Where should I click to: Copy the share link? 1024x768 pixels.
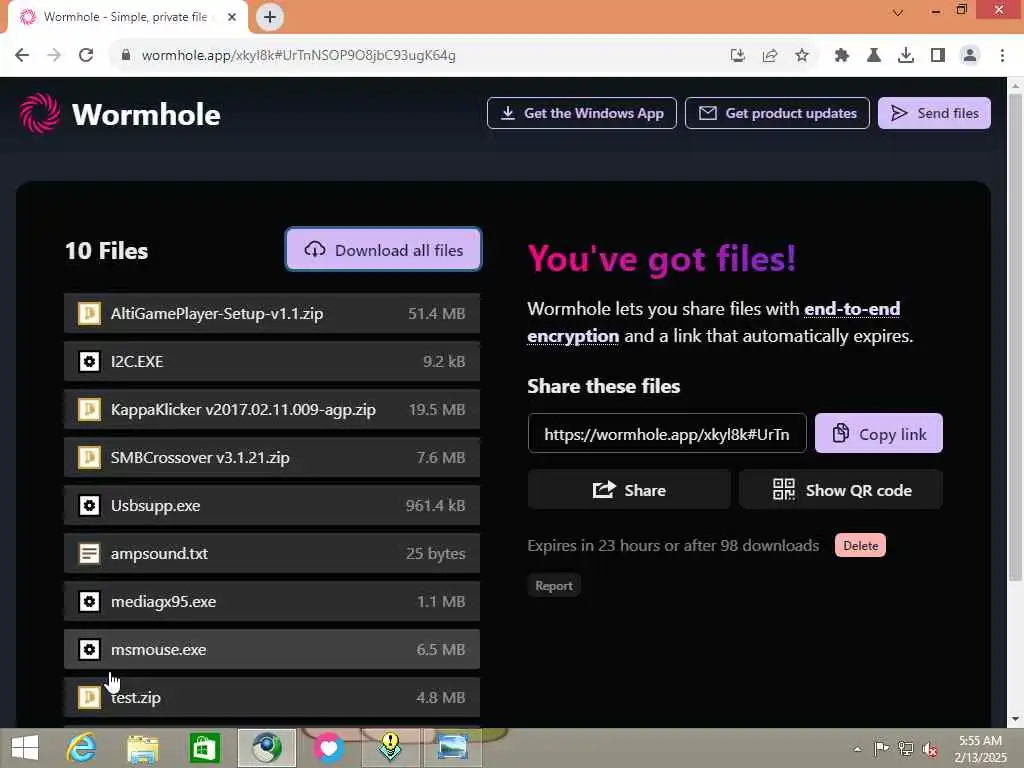878,434
